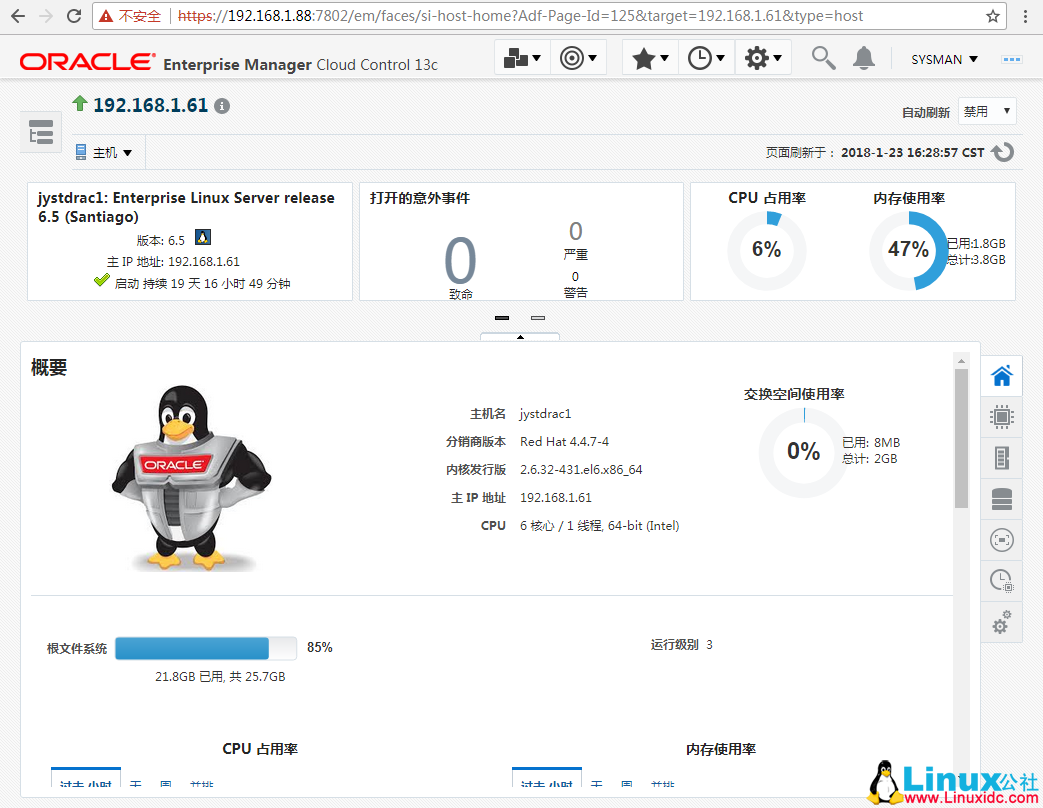Open the SYSMAN user menu

[x=944, y=59]
